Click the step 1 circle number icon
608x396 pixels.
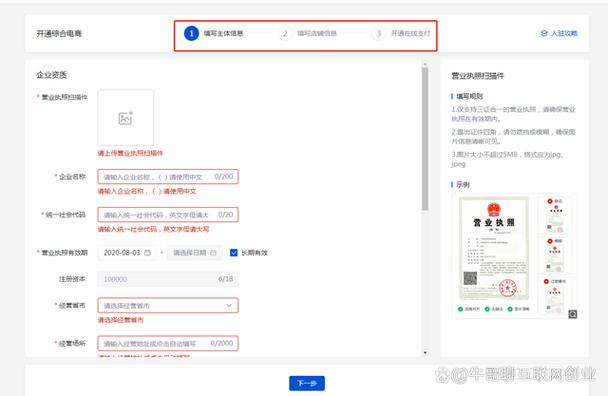click(191, 33)
